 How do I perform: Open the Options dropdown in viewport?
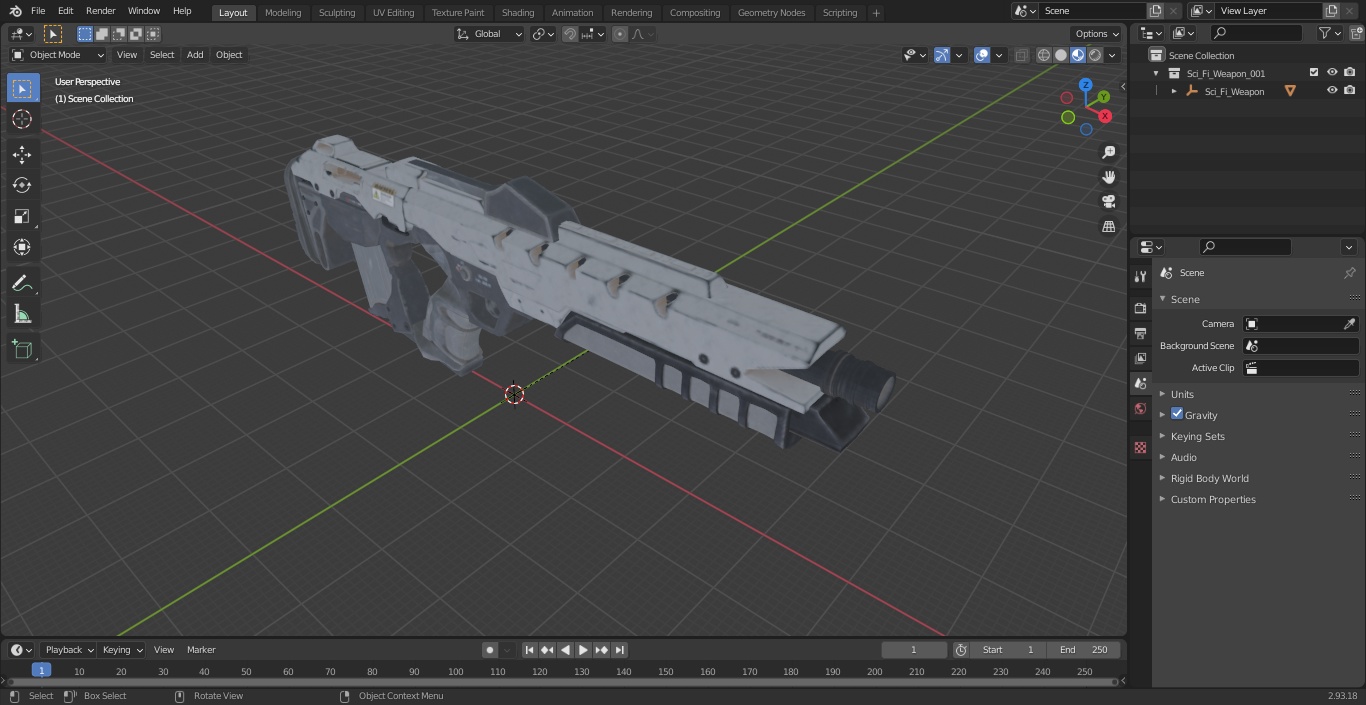coord(1097,34)
